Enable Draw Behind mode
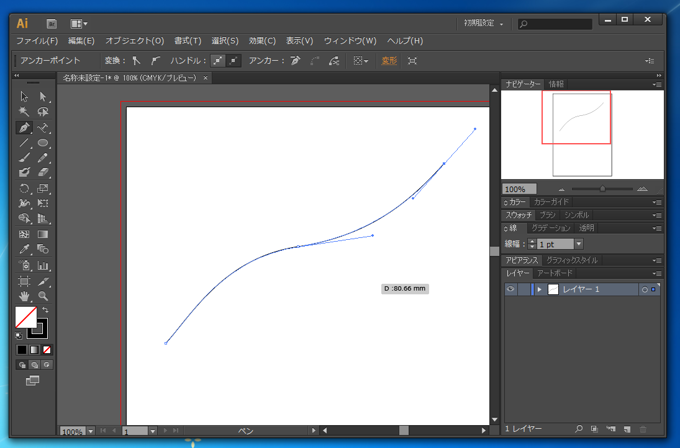This screenshot has width=680, height=448. [x=34, y=365]
